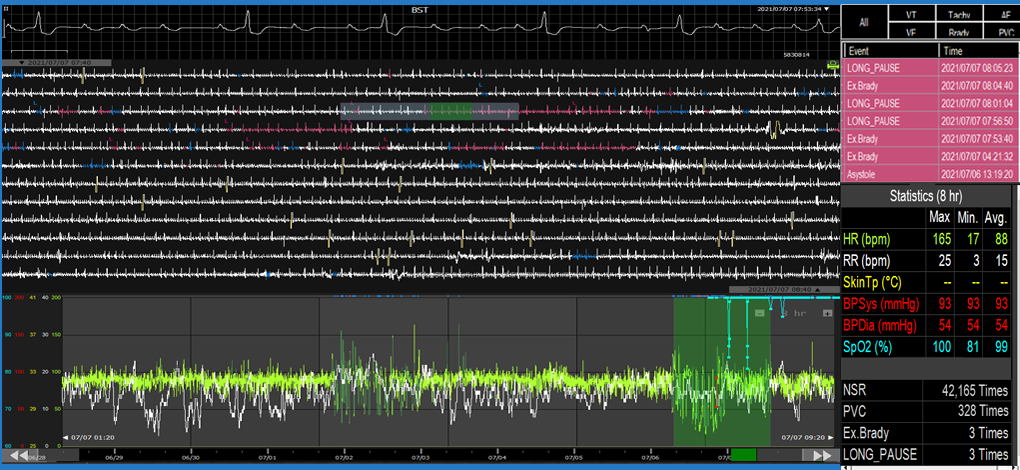This screenshot has height=470, width=1020.
Task: Filter events by Brady
Action: pyautogui.click(x=960, y=31)
